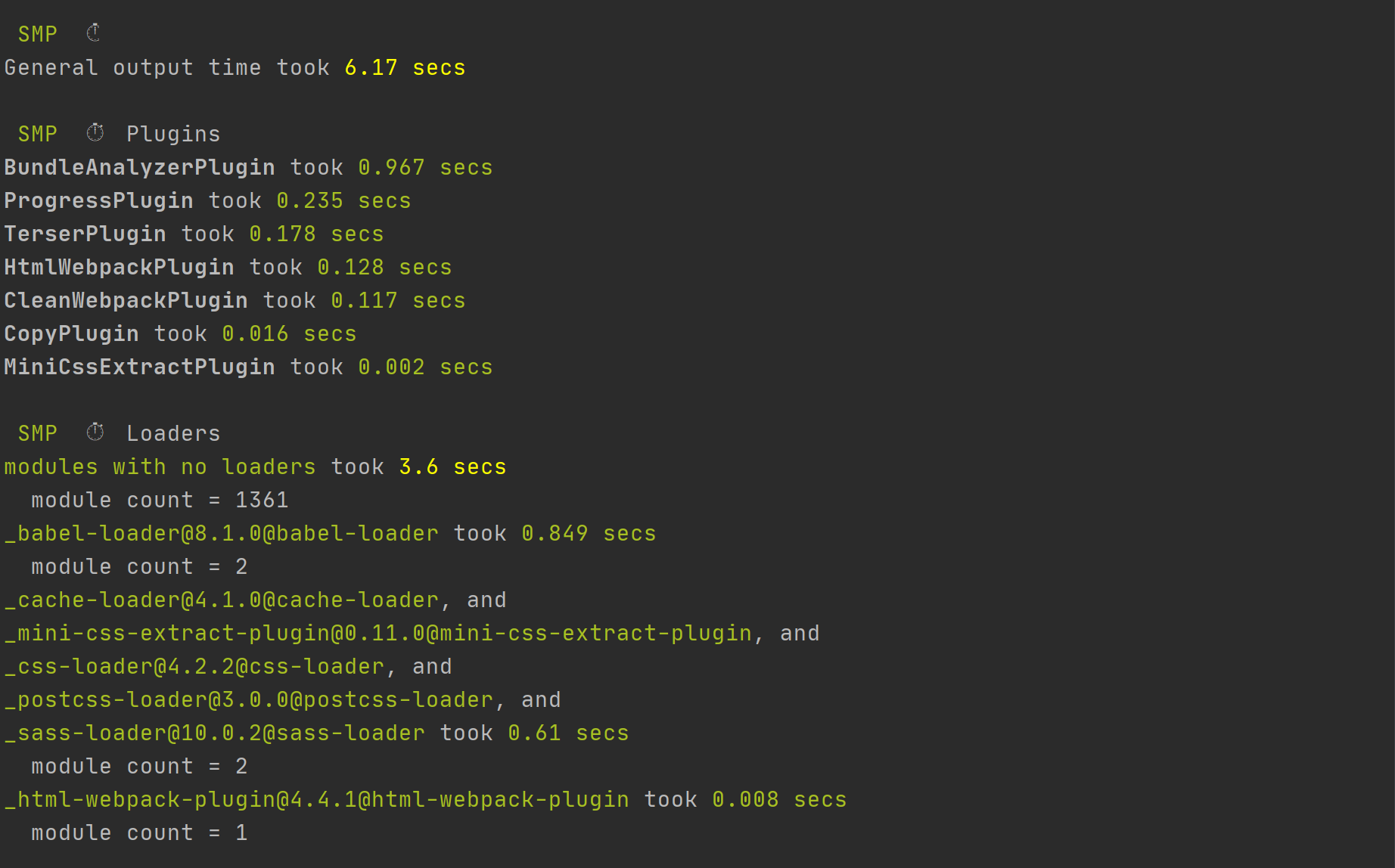Click the ProgressPlugin entry
Viewport: 1395px width, 868px height.
click(x=99, y=200)
